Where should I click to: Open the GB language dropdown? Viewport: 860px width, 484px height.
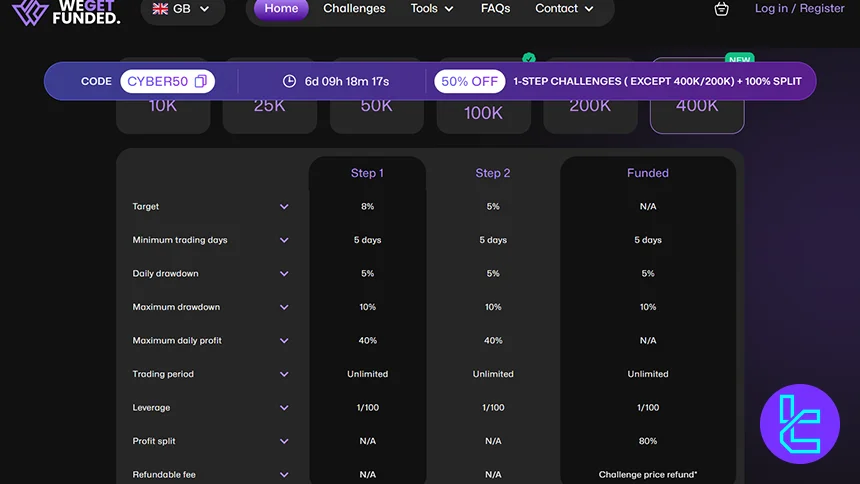(x=181, y=9)
